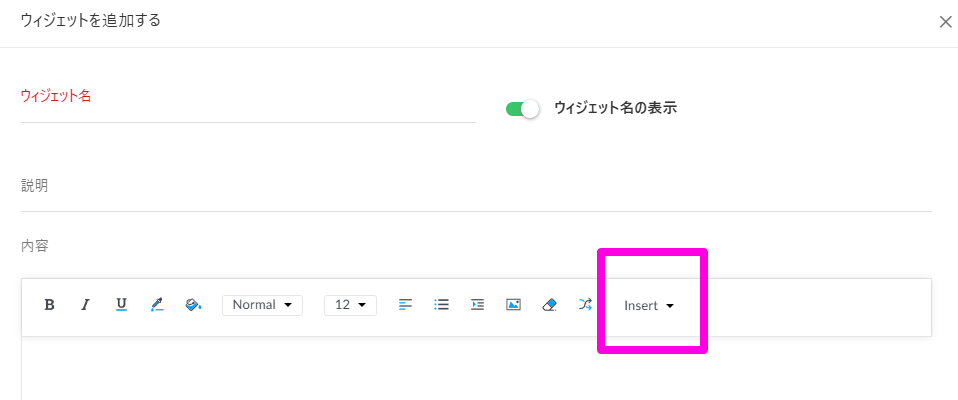Open the background fill color tool

(x=193, y=305)
